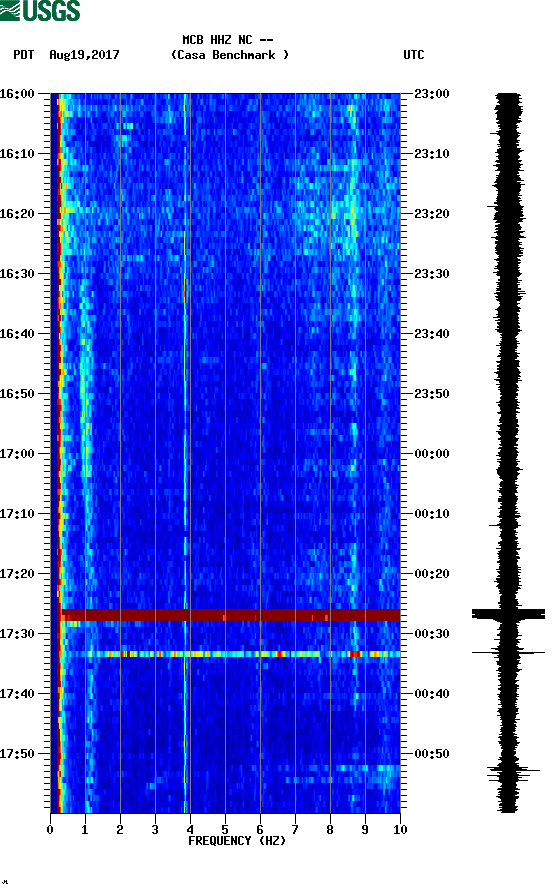Screen dimensions: 552x893
Task: Click the PDT timezone label
Action: tap(23, 55)
